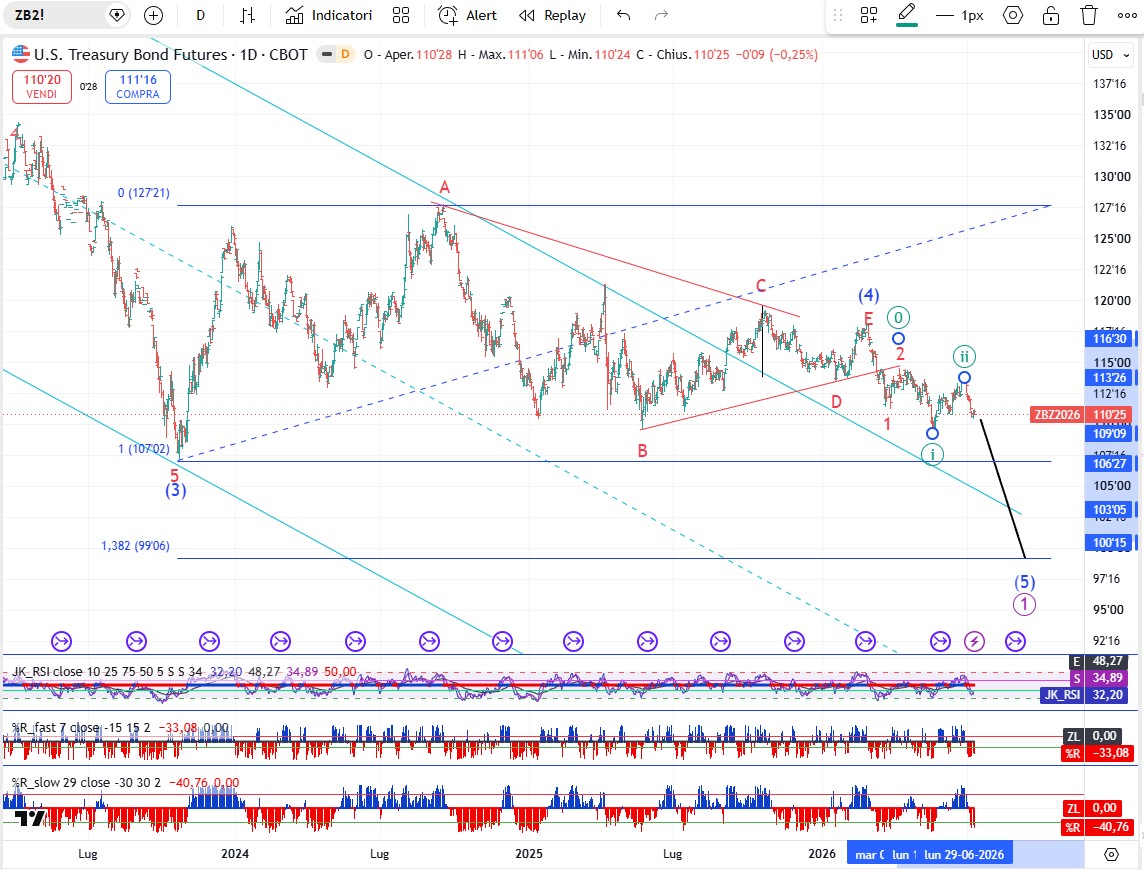Click the lun 29-06-2026 date label

point(964,854)
